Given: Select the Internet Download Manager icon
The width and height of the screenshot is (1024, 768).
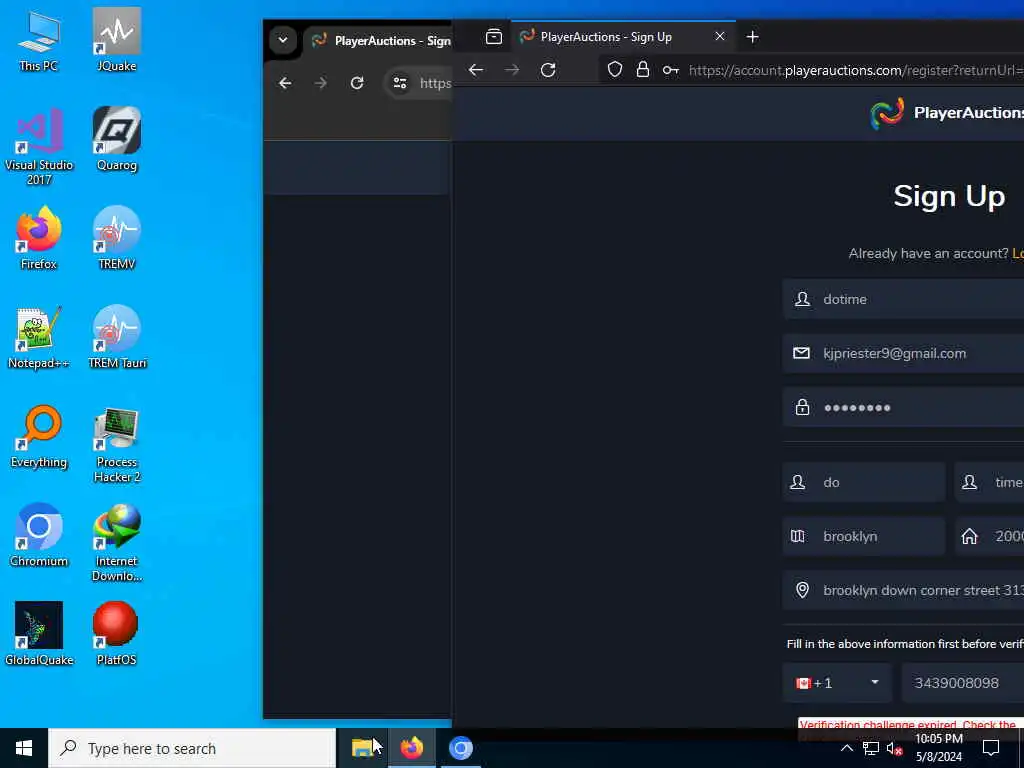Looking at the screenshot, I should tap(116, 542).
